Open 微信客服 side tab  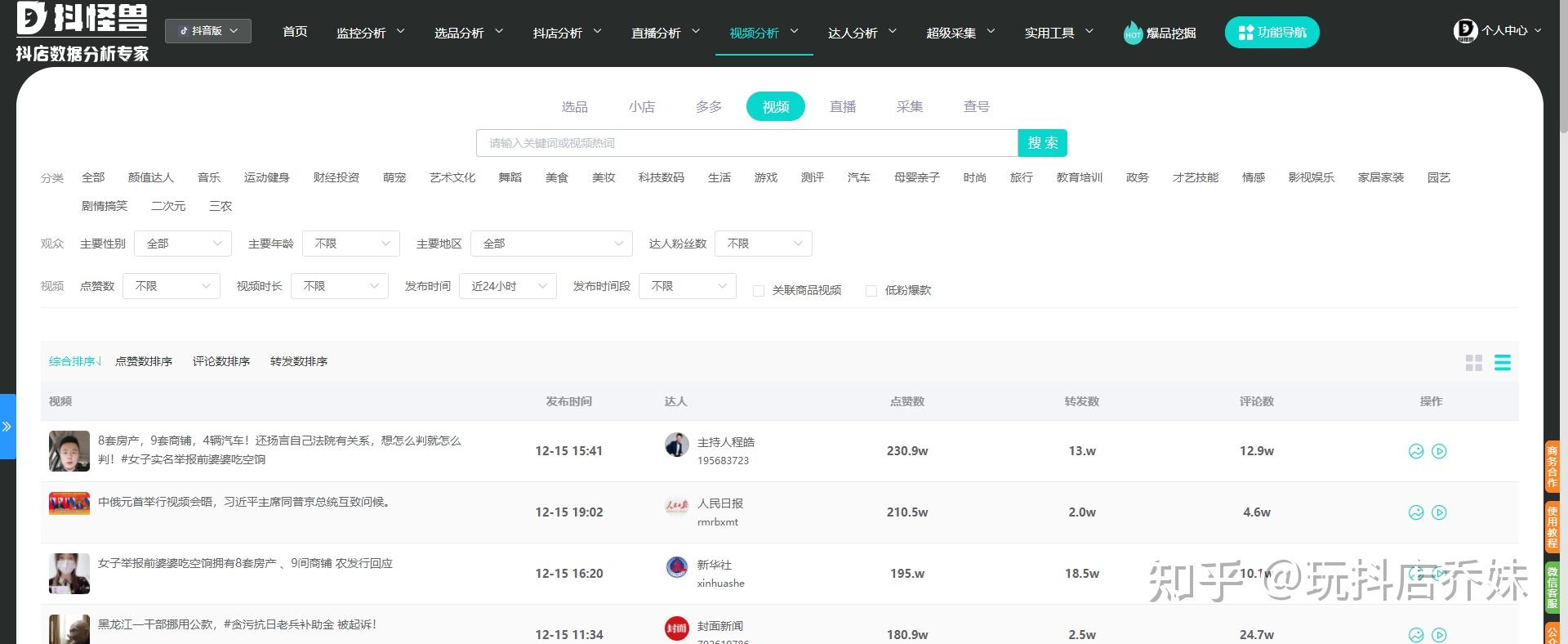(x=1552, y=588)
